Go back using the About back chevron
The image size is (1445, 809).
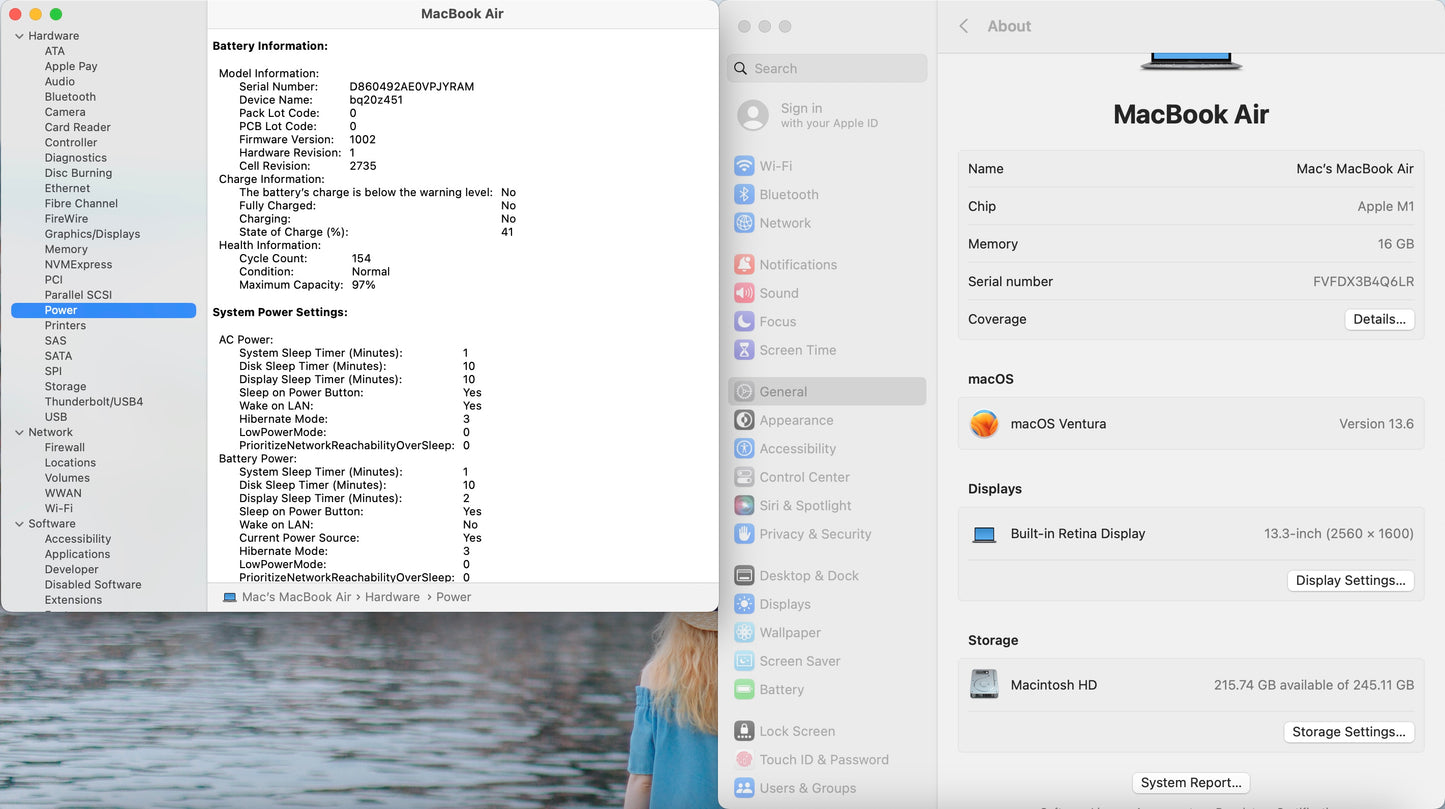coord(964,26)
